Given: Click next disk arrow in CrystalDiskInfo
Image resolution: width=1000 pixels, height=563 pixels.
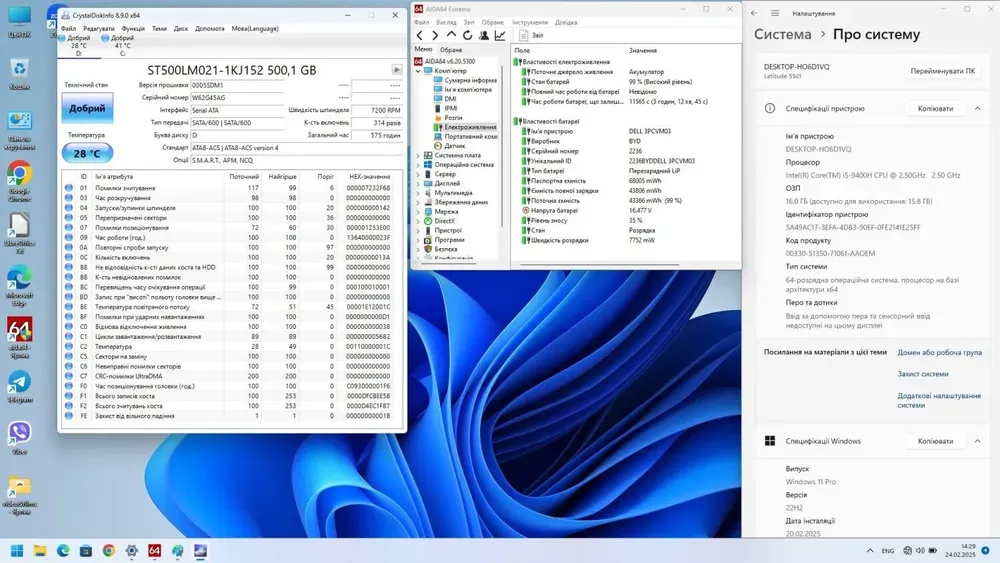Looking at the screenshot, I should tap(396, 70).
